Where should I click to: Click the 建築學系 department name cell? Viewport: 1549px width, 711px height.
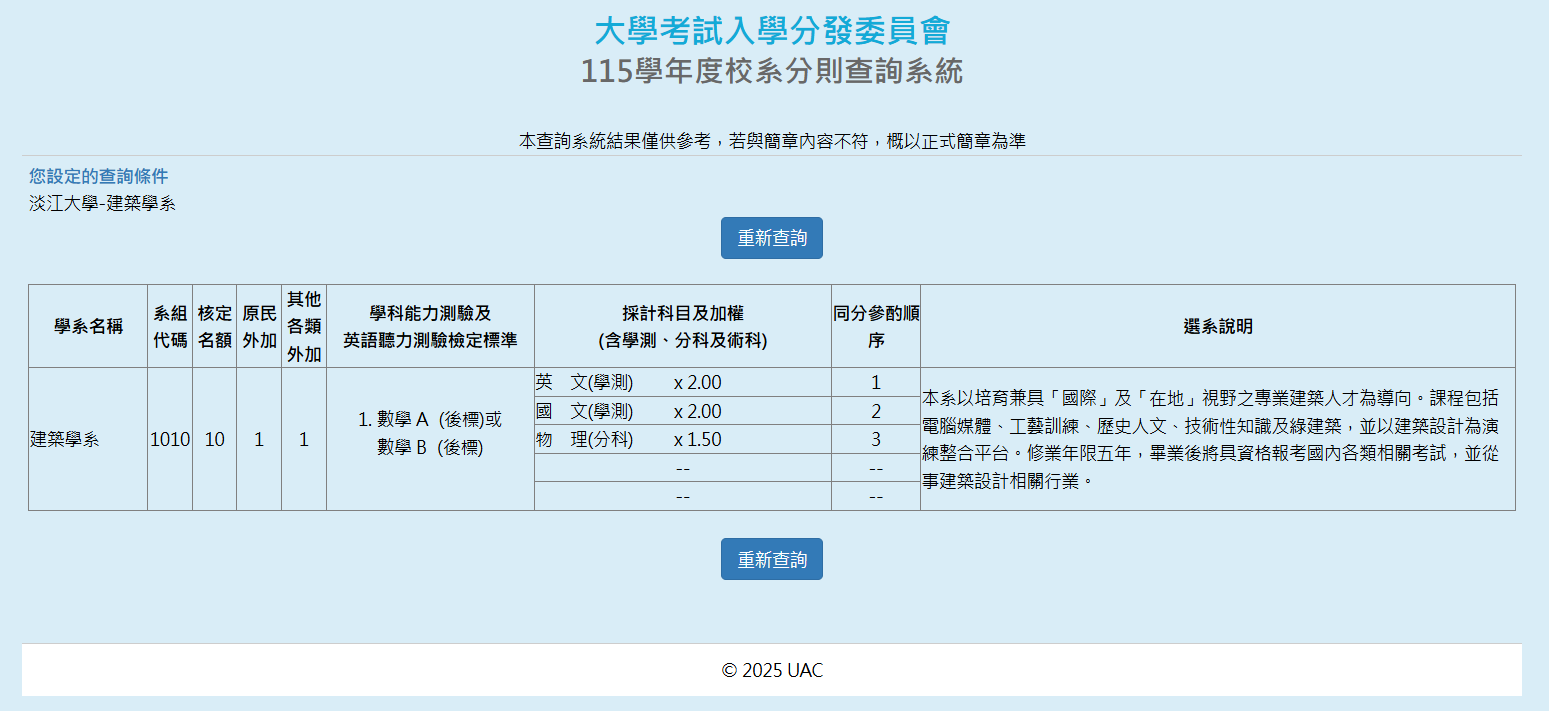65,439
